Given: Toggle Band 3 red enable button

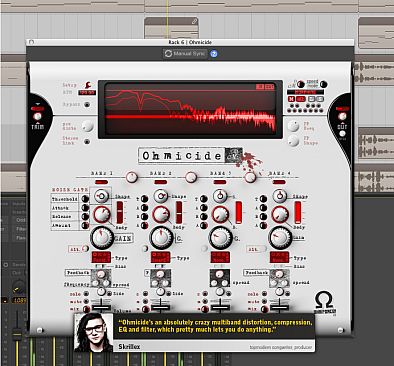Looking at the screenshot, I should pos(220,182).
